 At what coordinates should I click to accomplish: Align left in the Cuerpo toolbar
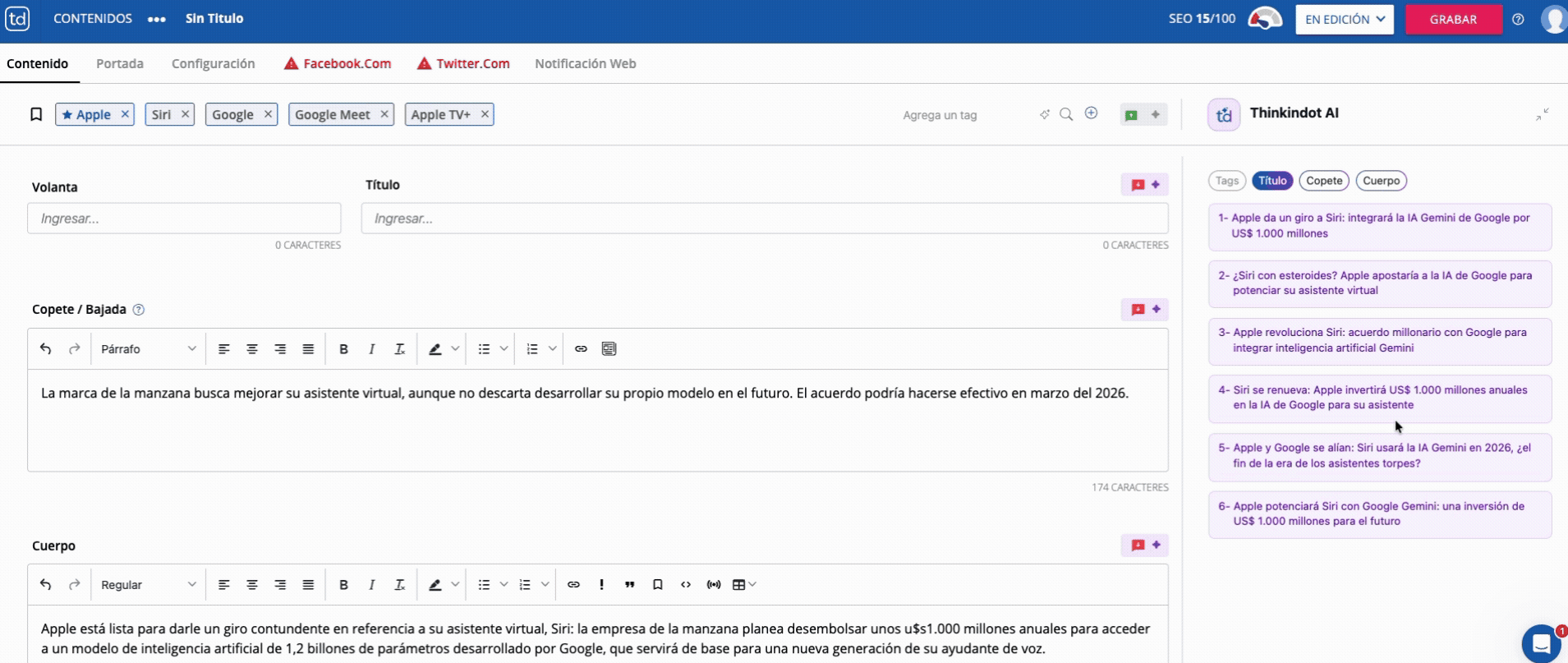(224, 585)
